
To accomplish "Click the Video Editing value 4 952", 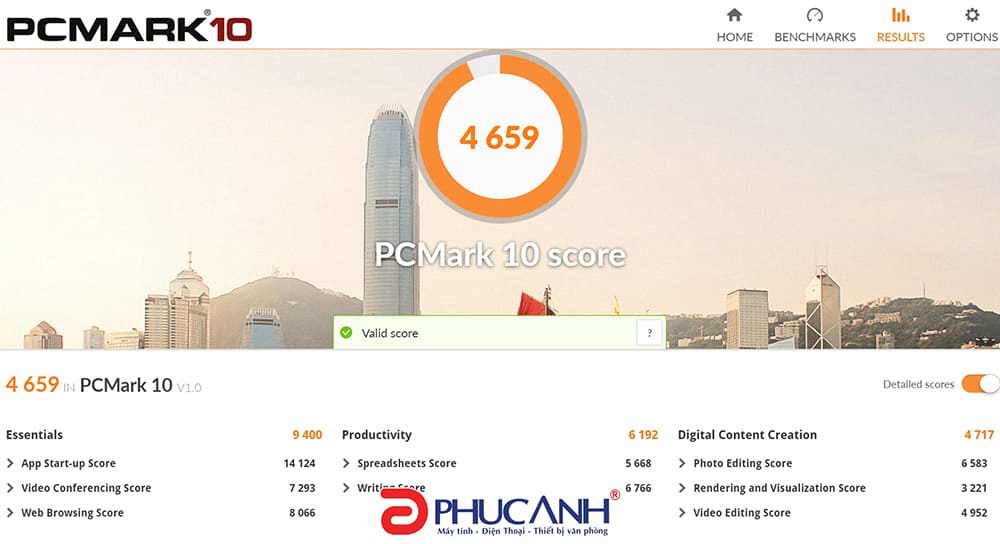I will pyautogui.click(x=974, y=513).
